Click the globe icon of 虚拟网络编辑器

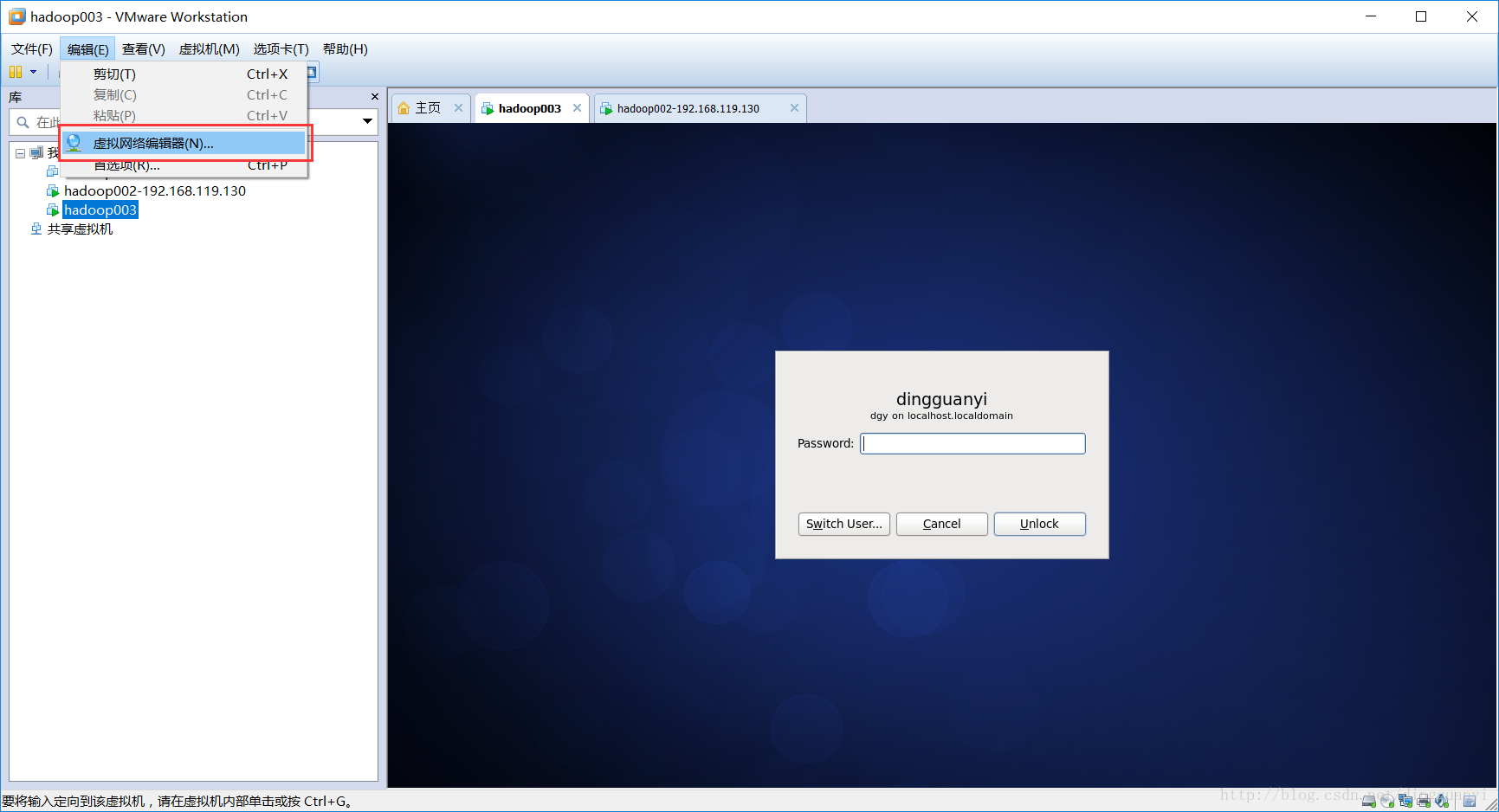tap(74, 143)
